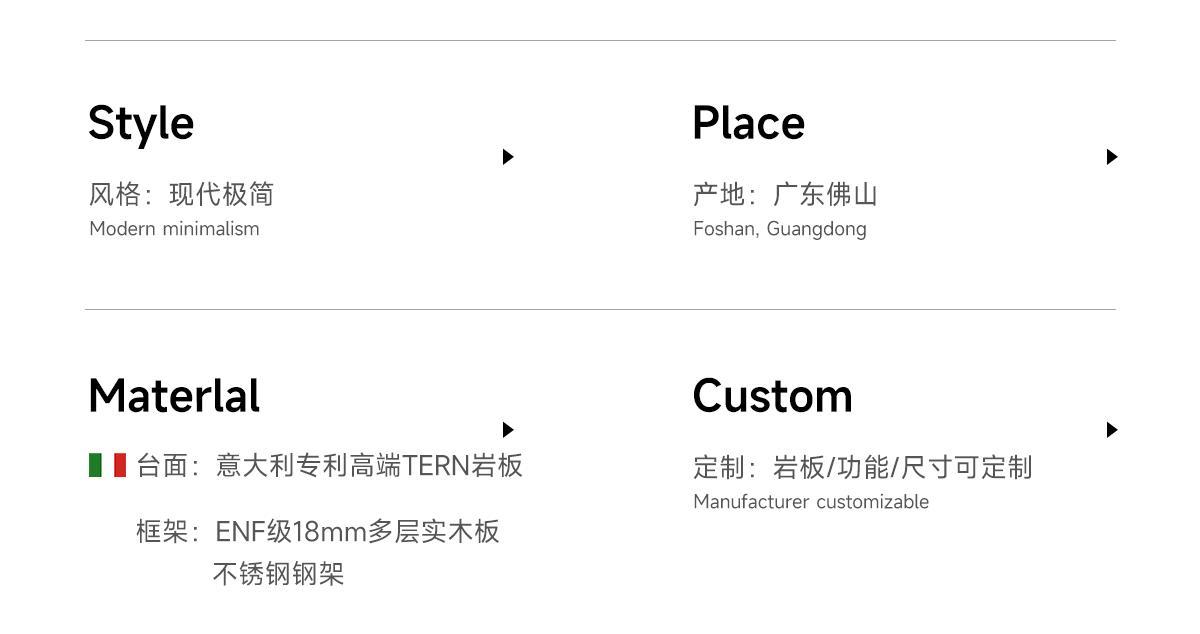This screenshot has height=634, width=1200.
Task: Click the Manufacturer customizable text
Action: 811,502
